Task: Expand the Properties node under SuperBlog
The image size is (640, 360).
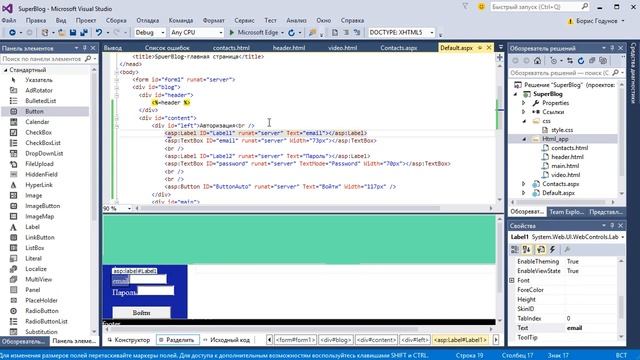Action: (x=524, y=103)
